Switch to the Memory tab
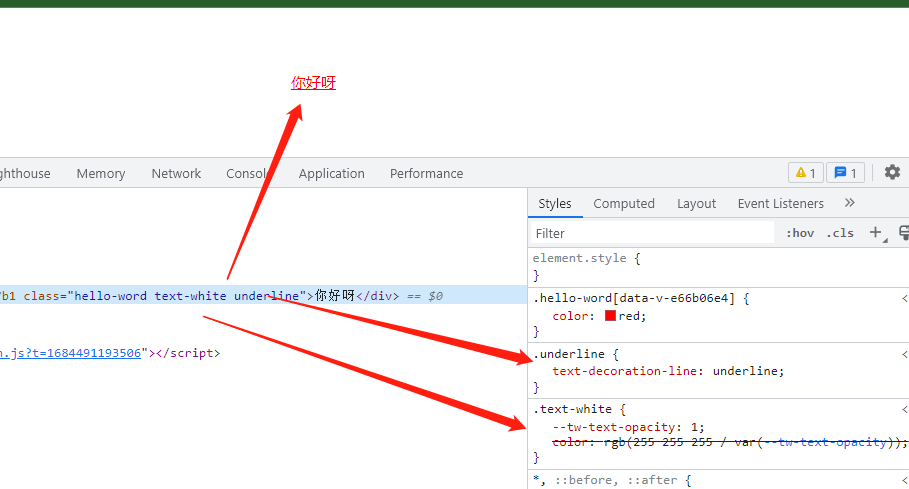 pyautogui.click(x=101, y=173)
